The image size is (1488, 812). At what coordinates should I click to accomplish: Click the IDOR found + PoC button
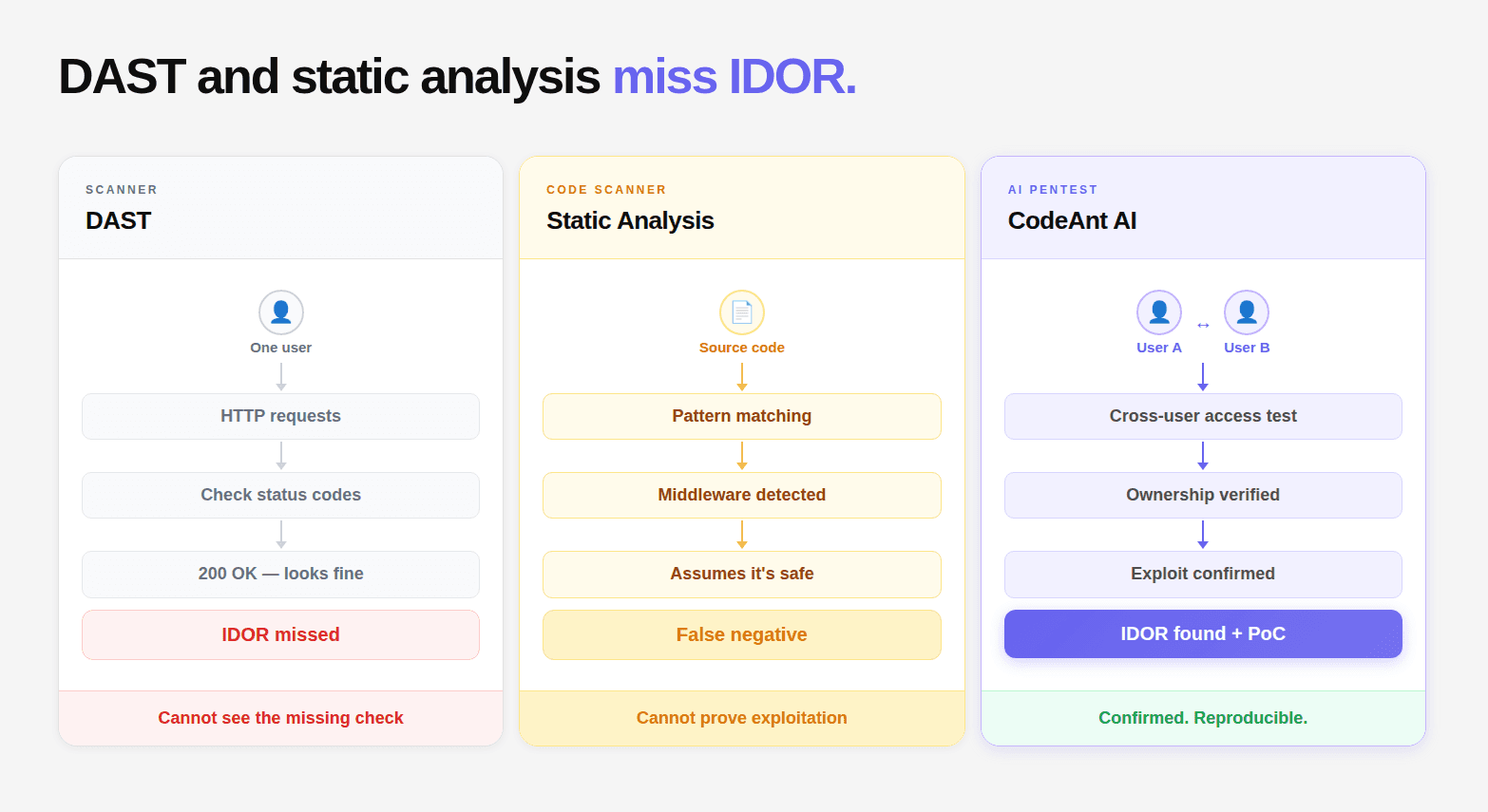click(x=1203, y=633)
